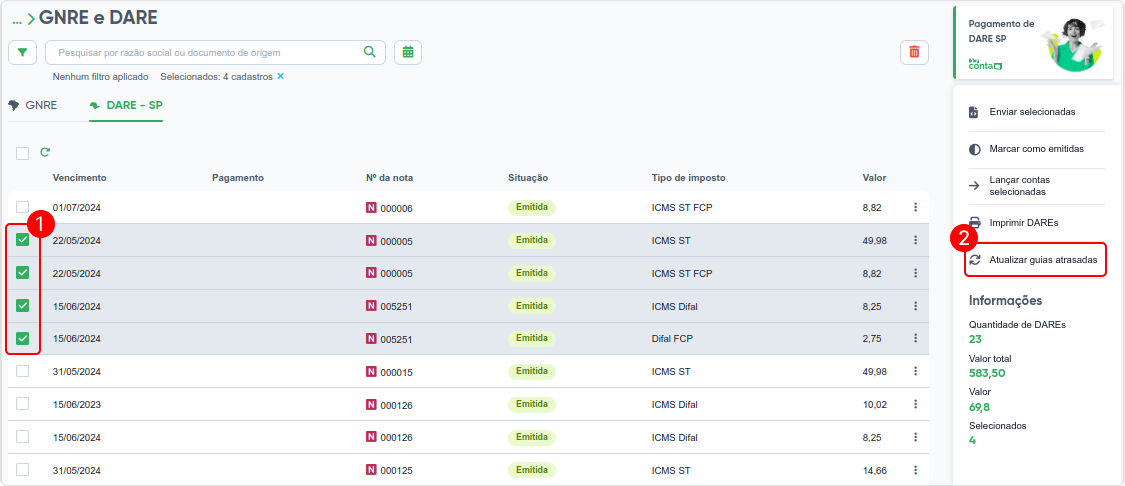This screenshot has width=1125, height=486.
Task: Click the red trash delete button
Action: (914, 52)
